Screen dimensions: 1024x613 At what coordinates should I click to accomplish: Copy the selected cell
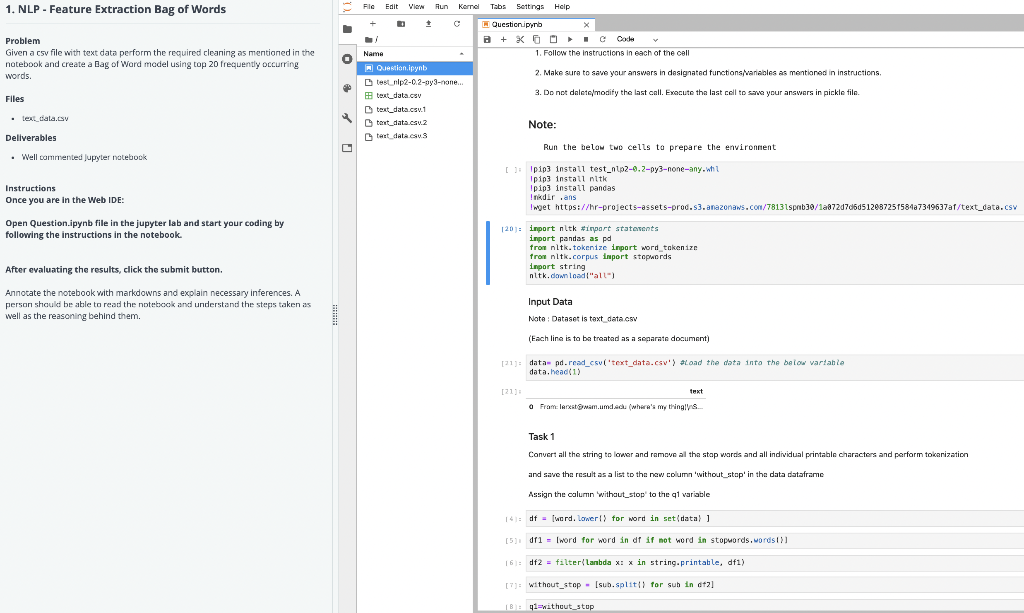[x=536, y=39]
